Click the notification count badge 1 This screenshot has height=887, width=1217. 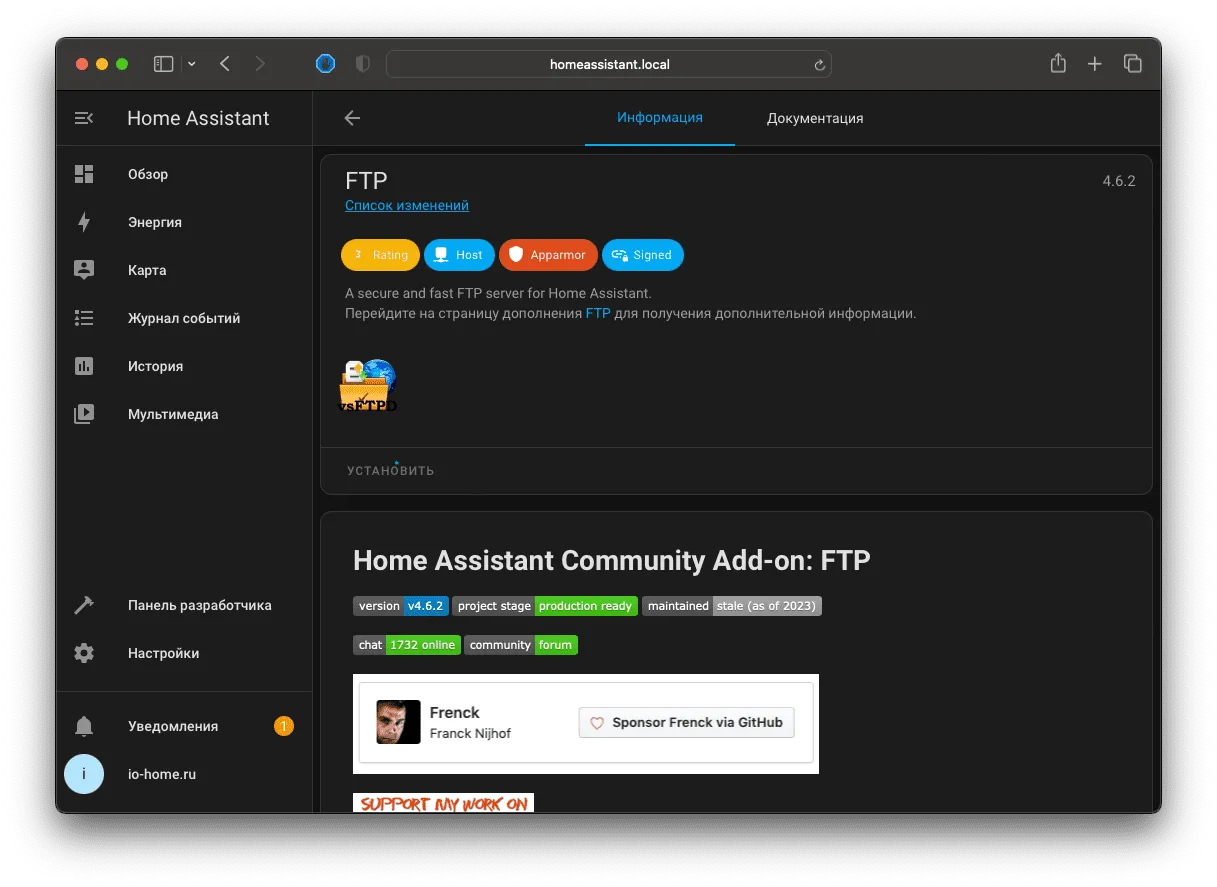[x=284, y=726]
